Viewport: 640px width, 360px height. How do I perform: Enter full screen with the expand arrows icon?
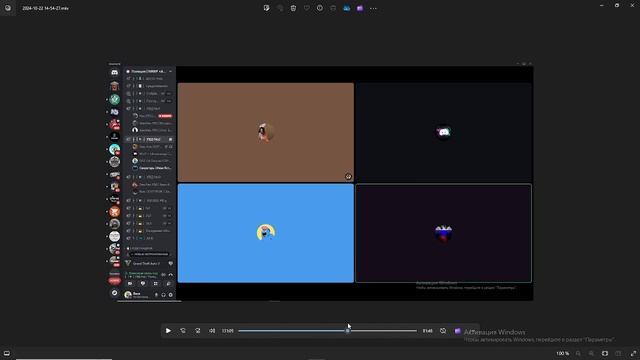click(x=633, y=353)
